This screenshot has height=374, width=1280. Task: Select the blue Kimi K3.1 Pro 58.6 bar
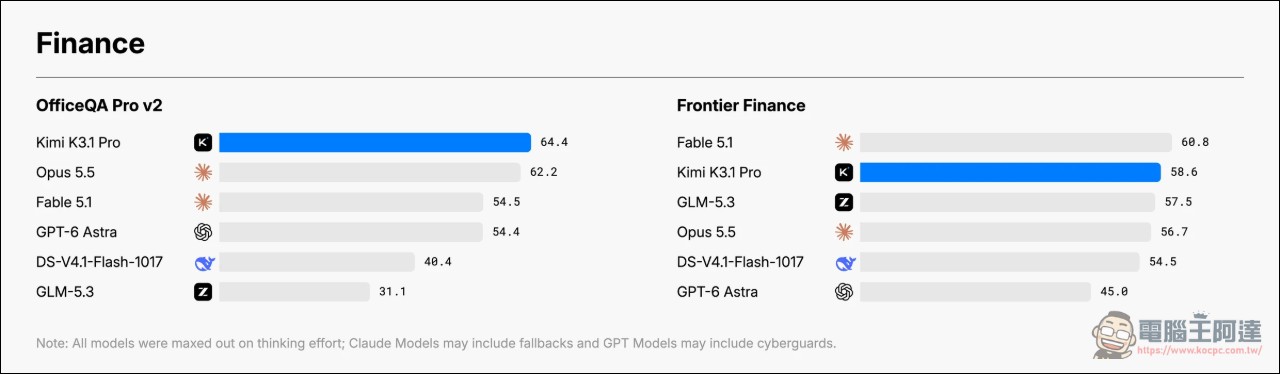tap(1010, 173)
